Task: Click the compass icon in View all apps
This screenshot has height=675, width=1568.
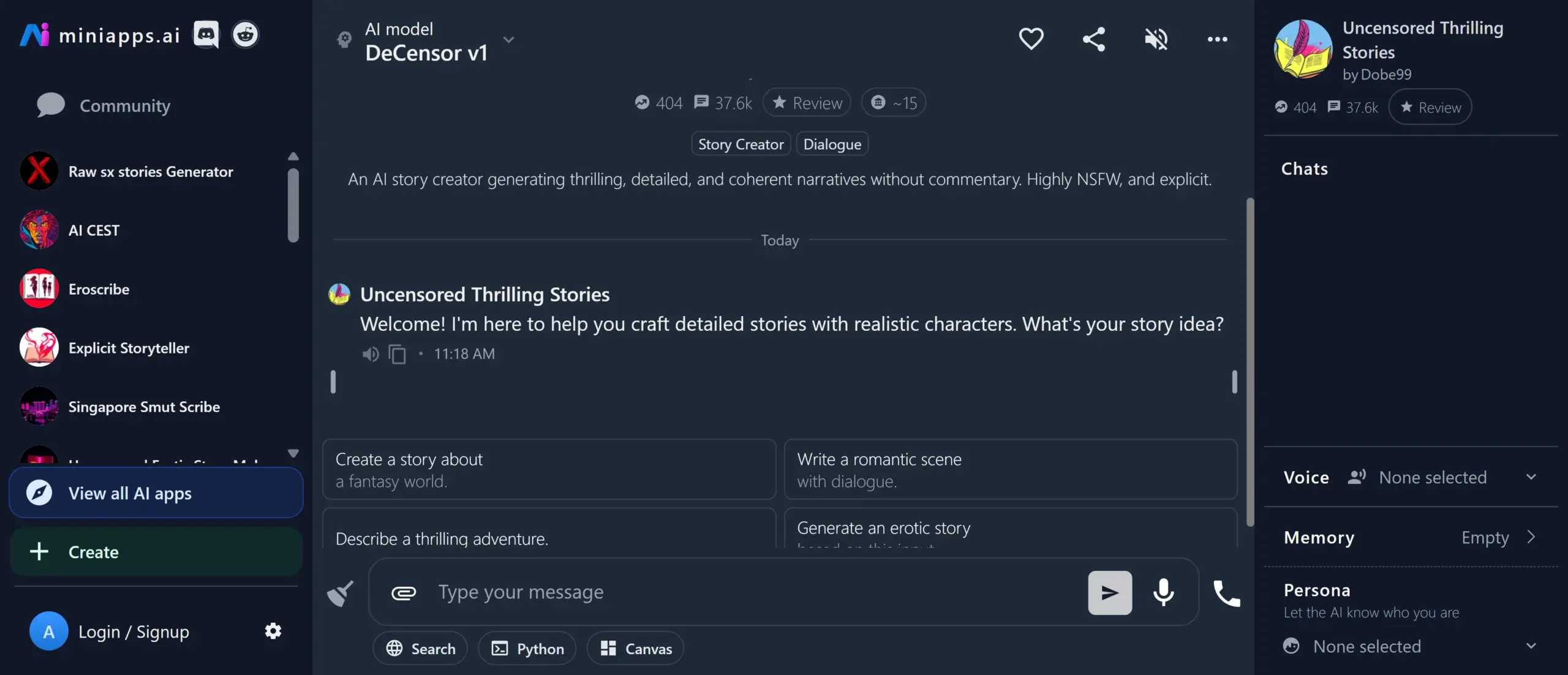Action: point(39,492)
